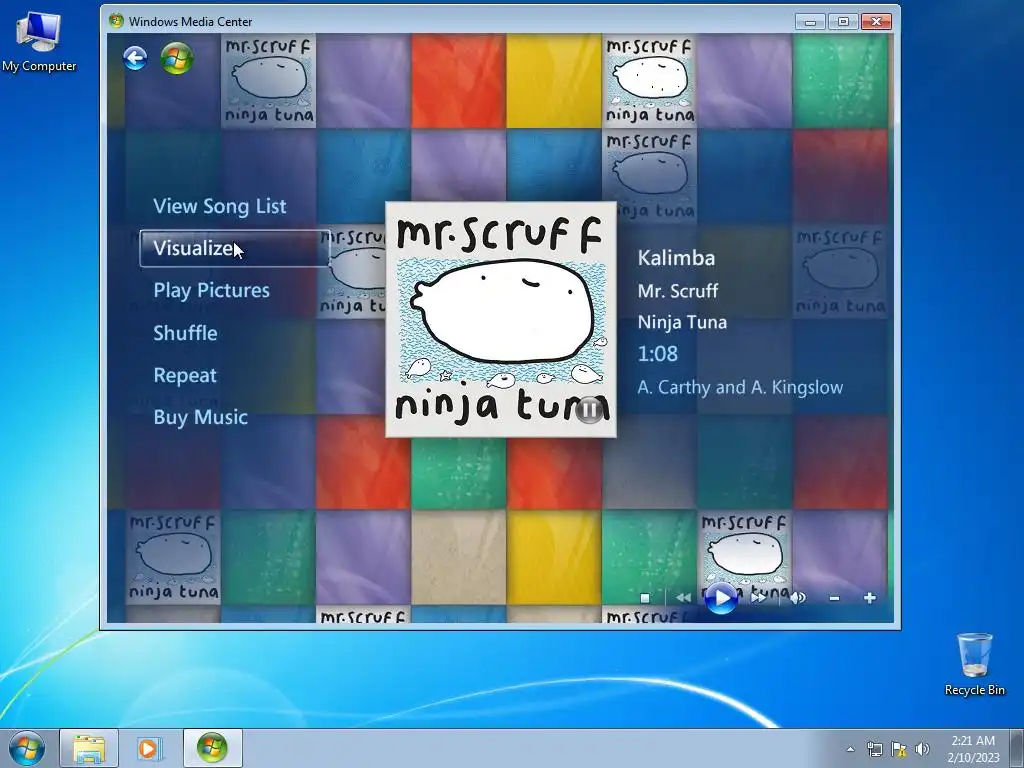
Task: Open the Recycle Bin desktop icon
Action: click(974, 664)
